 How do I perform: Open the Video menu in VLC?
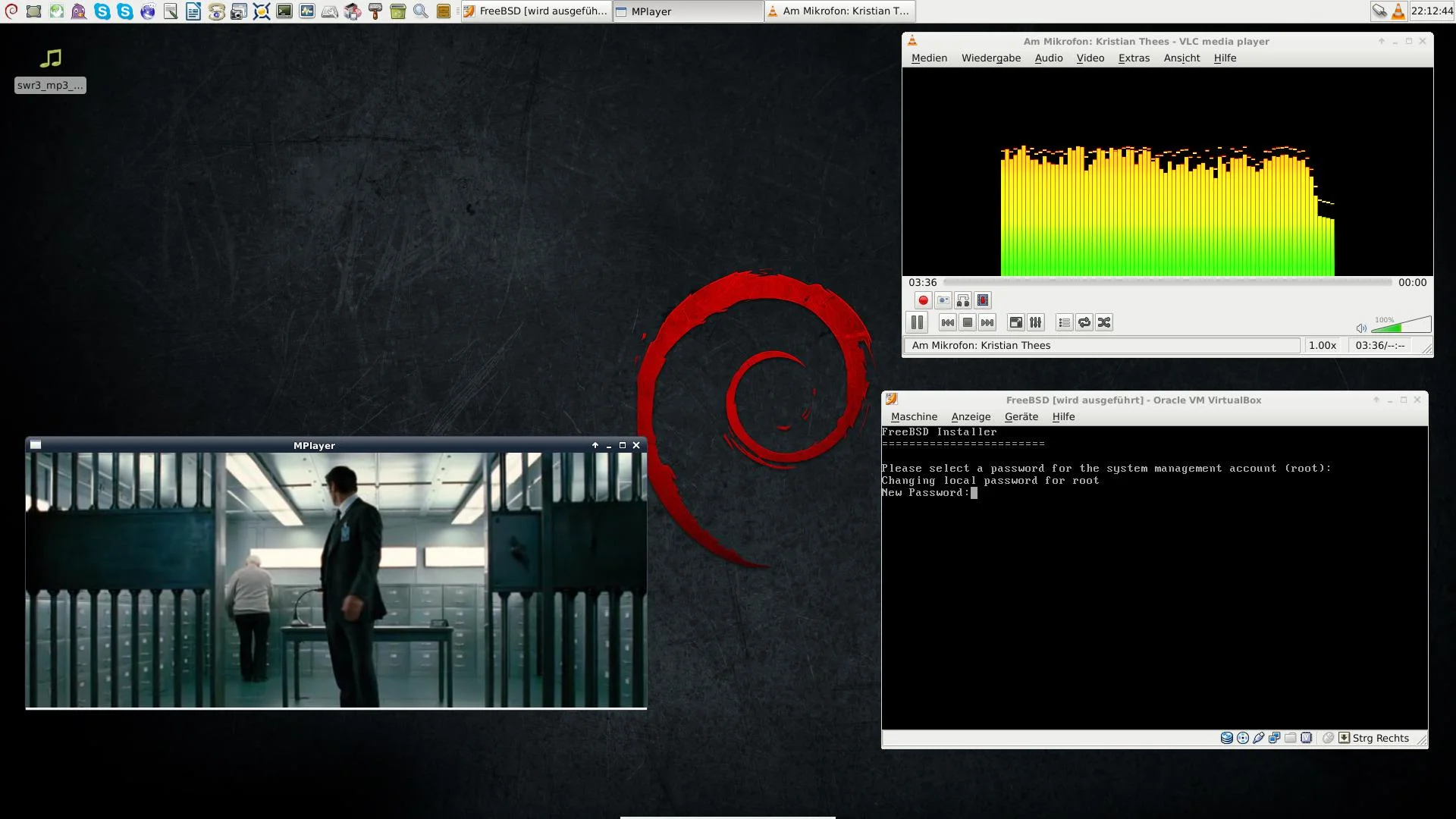pyautogui.click(x=1090, y=58)
